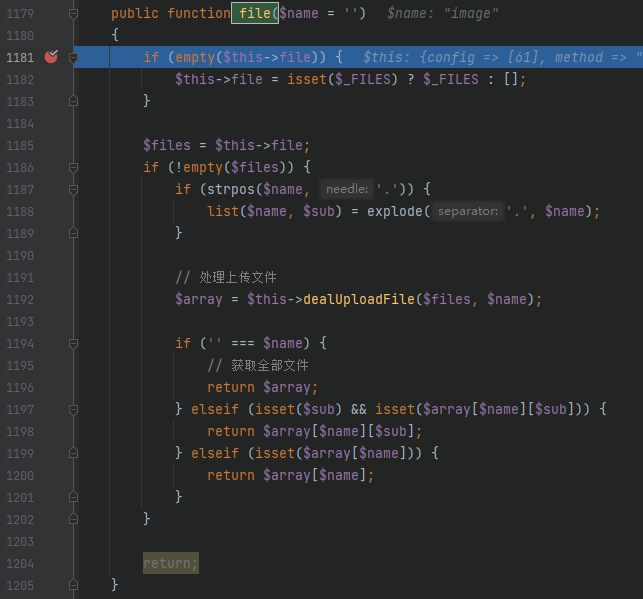Image resolution: width=643 pixels, height=599 pixels.
Task: Click line number 1179 in the gutter
Action: 20,14
